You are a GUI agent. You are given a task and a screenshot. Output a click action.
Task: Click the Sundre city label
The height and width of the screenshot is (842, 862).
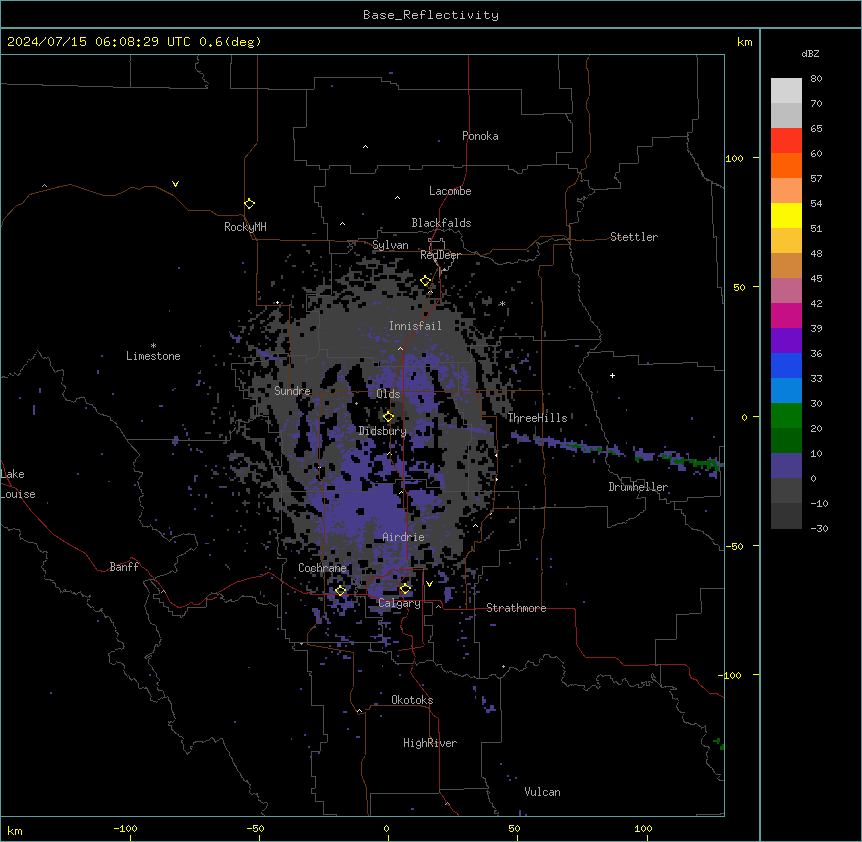(x=292, y=391)
